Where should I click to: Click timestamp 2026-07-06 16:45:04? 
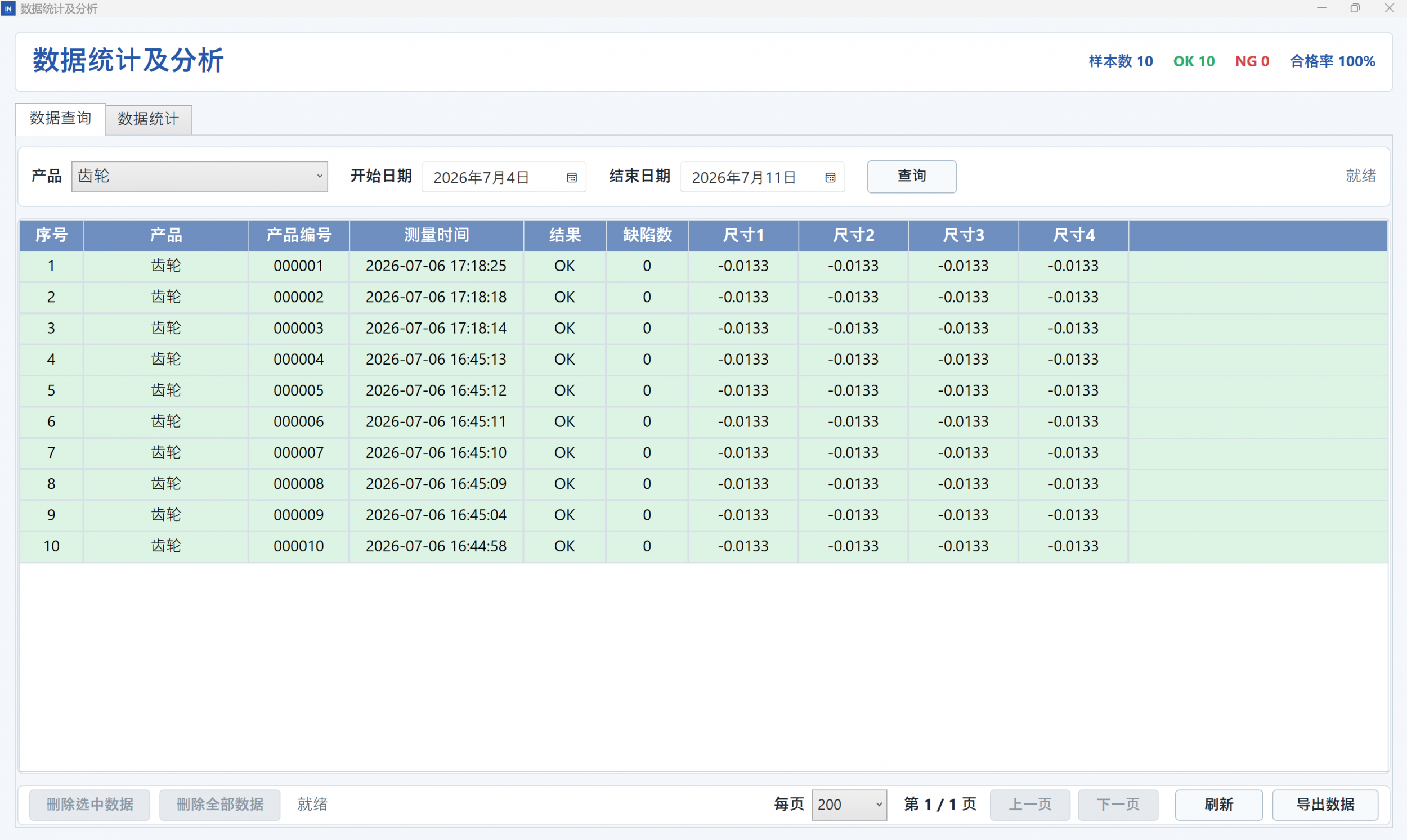(x=436, y=515)
